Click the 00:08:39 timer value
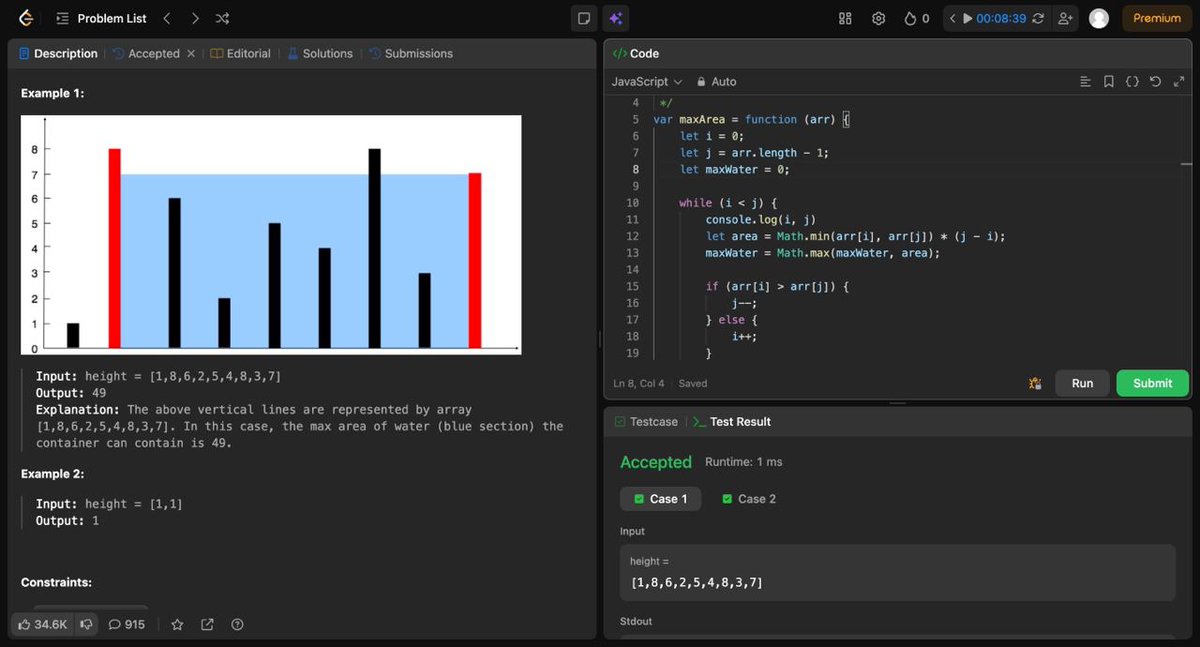Viewport: 1200px width, 647px height. coord(1001,18)
